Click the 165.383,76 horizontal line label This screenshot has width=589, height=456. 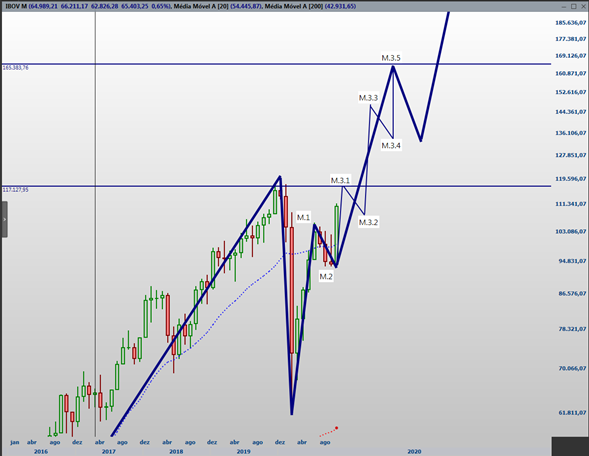click(x=15, y=68)
